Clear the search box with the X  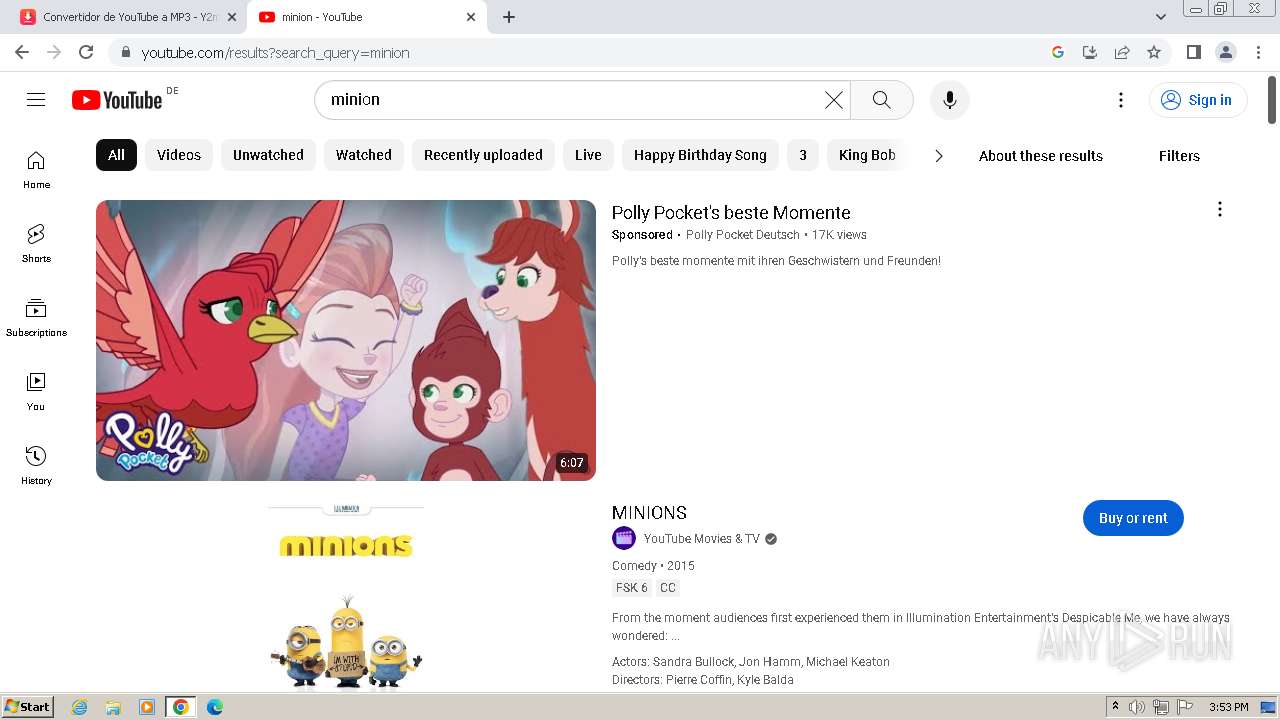tap(833, 100)
